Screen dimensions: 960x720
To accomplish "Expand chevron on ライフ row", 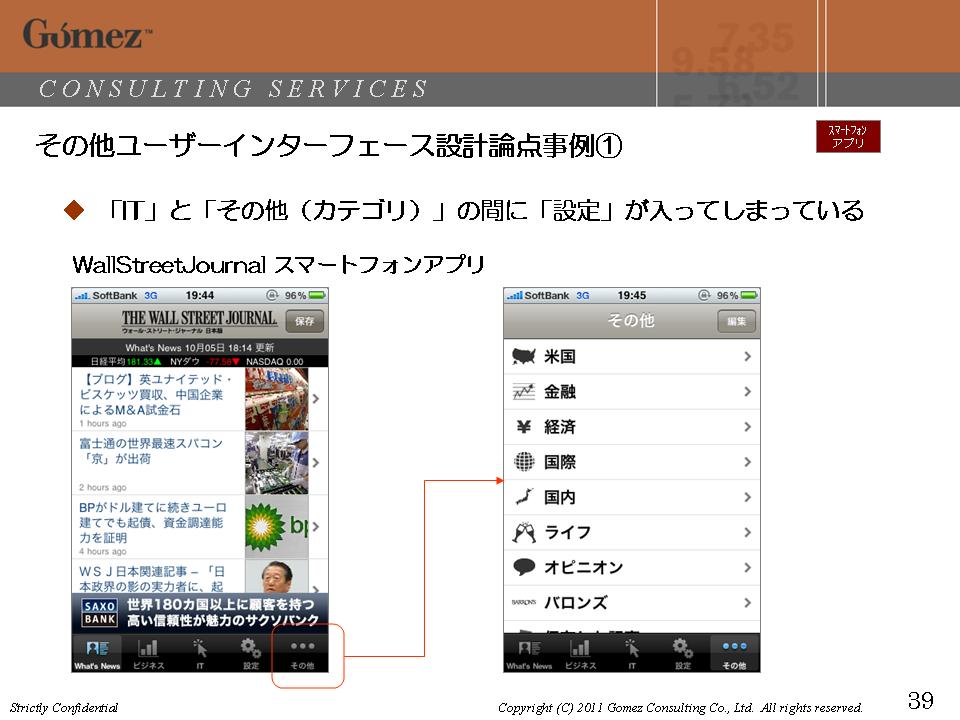I will pos(748,533).
